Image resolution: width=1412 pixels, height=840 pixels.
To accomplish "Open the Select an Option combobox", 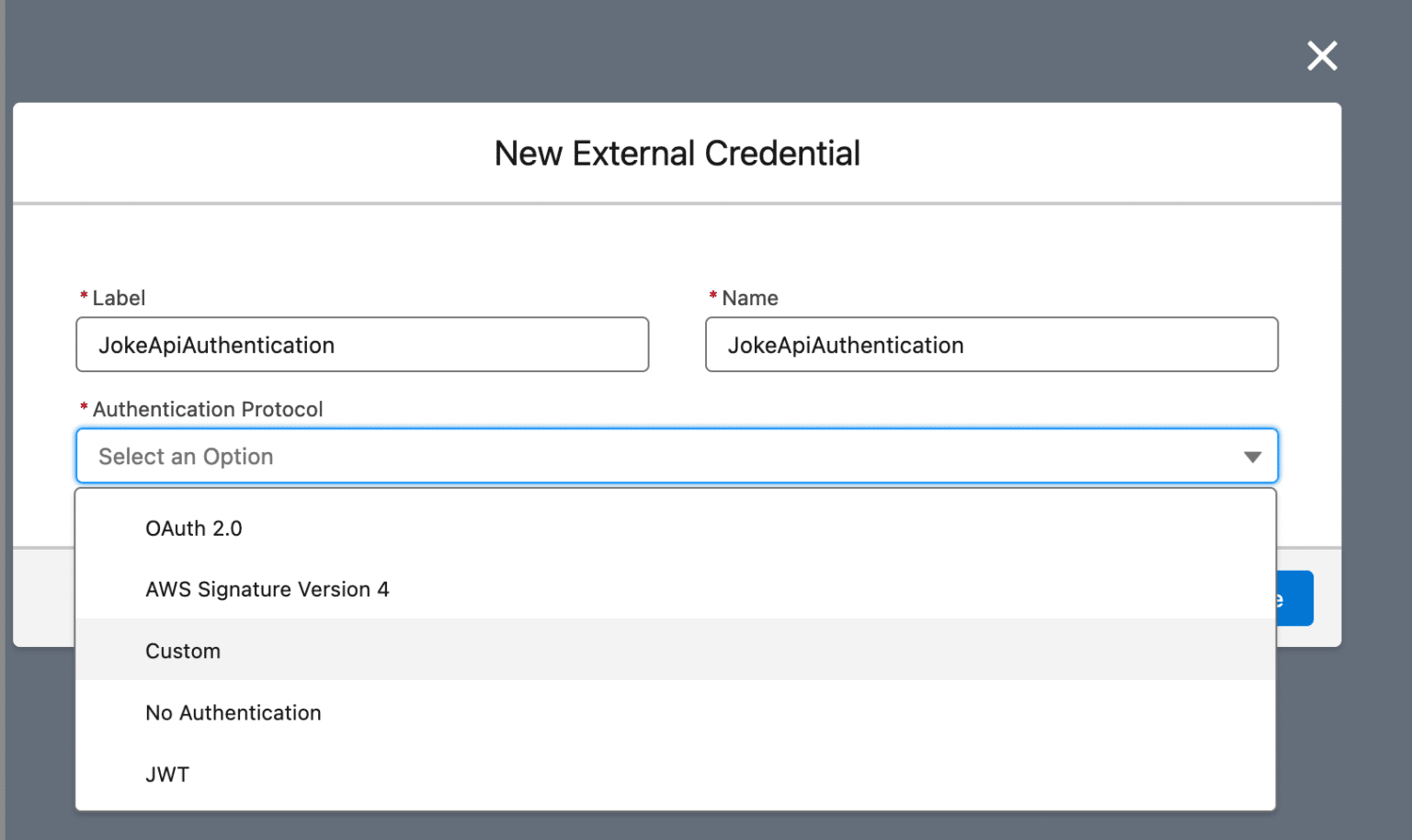I will 677,456.
